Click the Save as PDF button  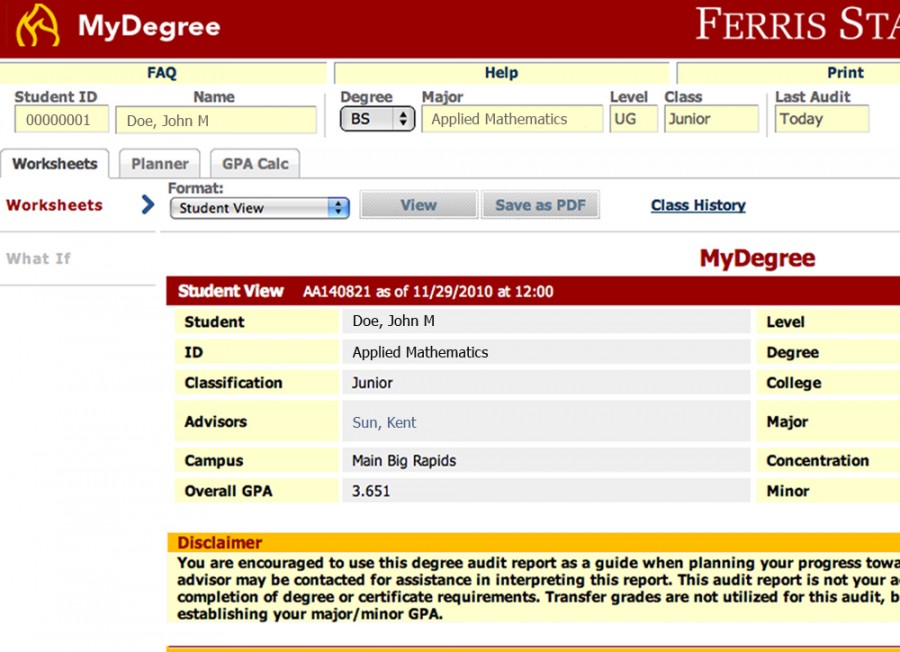pos(540,205)
